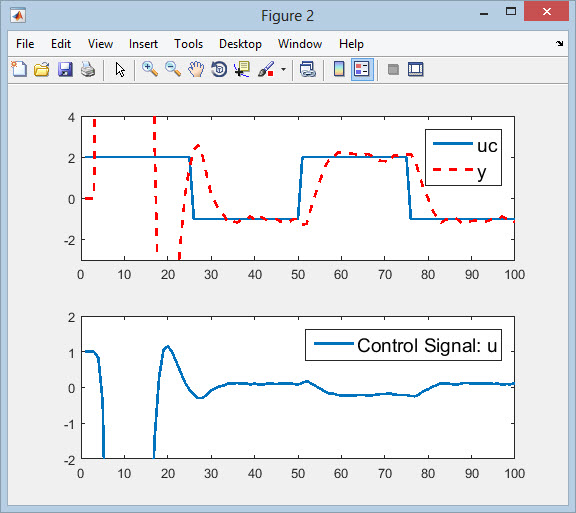Image resolution: width=576 pixels, height=513 pixels.
Task: Open the Tools menu
Action: (x=188, y=44)
